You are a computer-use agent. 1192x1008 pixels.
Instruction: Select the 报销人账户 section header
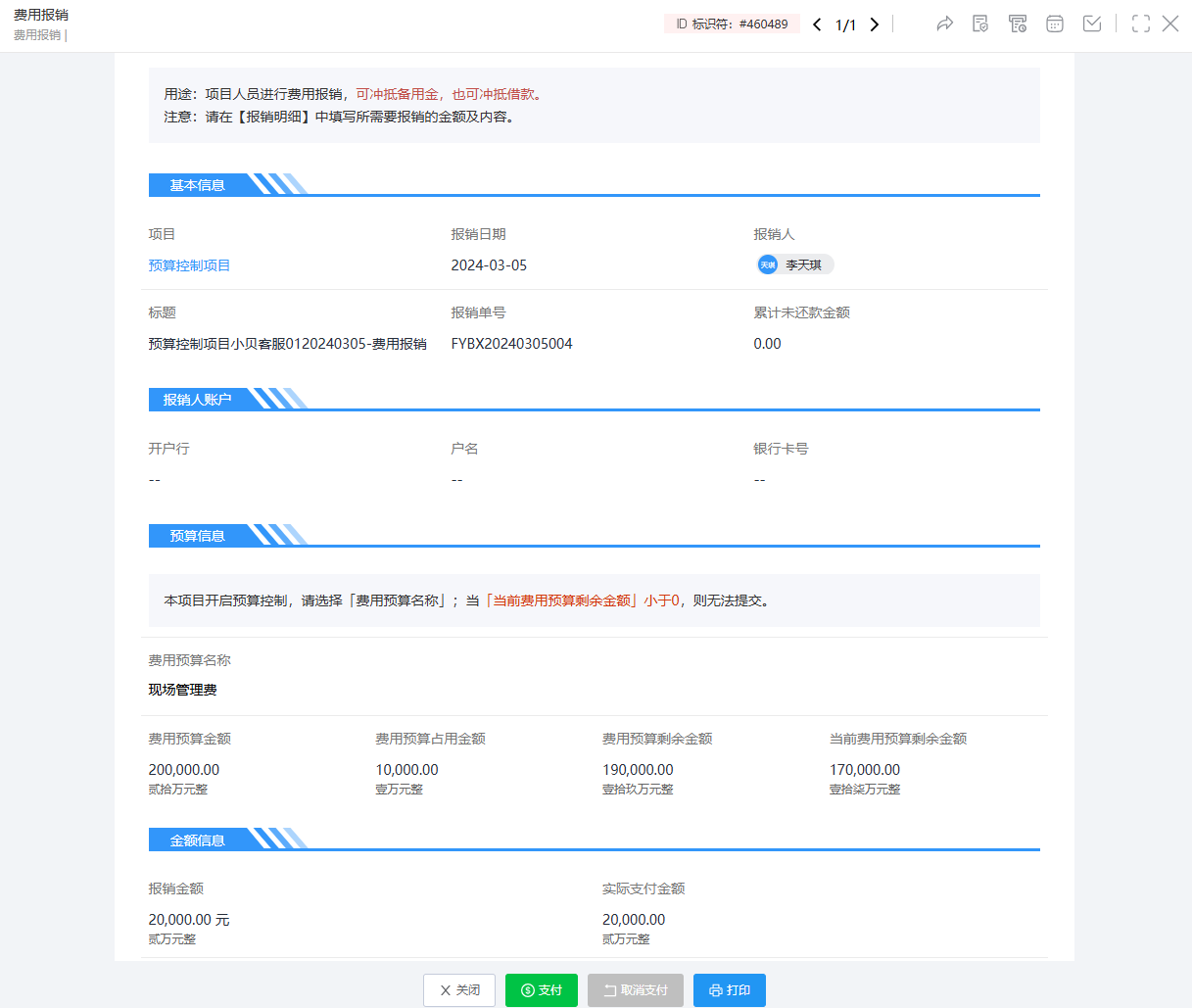tap(198, 400)
